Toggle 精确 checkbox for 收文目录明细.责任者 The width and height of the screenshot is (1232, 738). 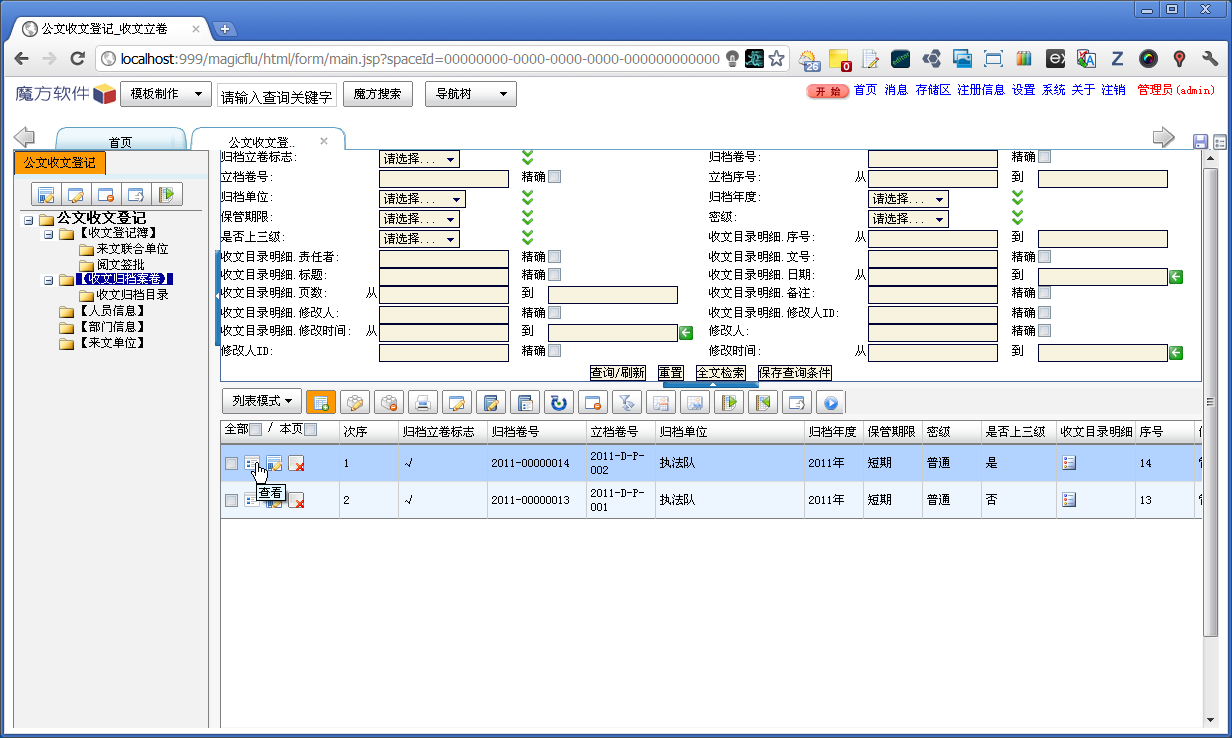coord(554,257)
